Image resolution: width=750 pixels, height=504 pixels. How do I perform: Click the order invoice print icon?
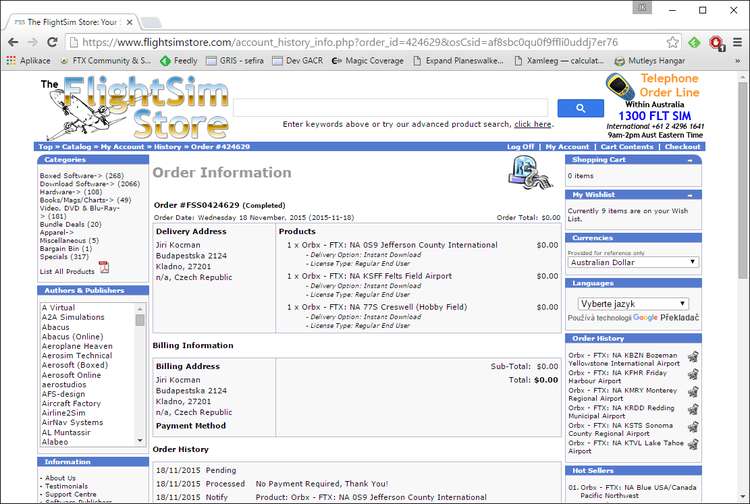tap(529, 174)
